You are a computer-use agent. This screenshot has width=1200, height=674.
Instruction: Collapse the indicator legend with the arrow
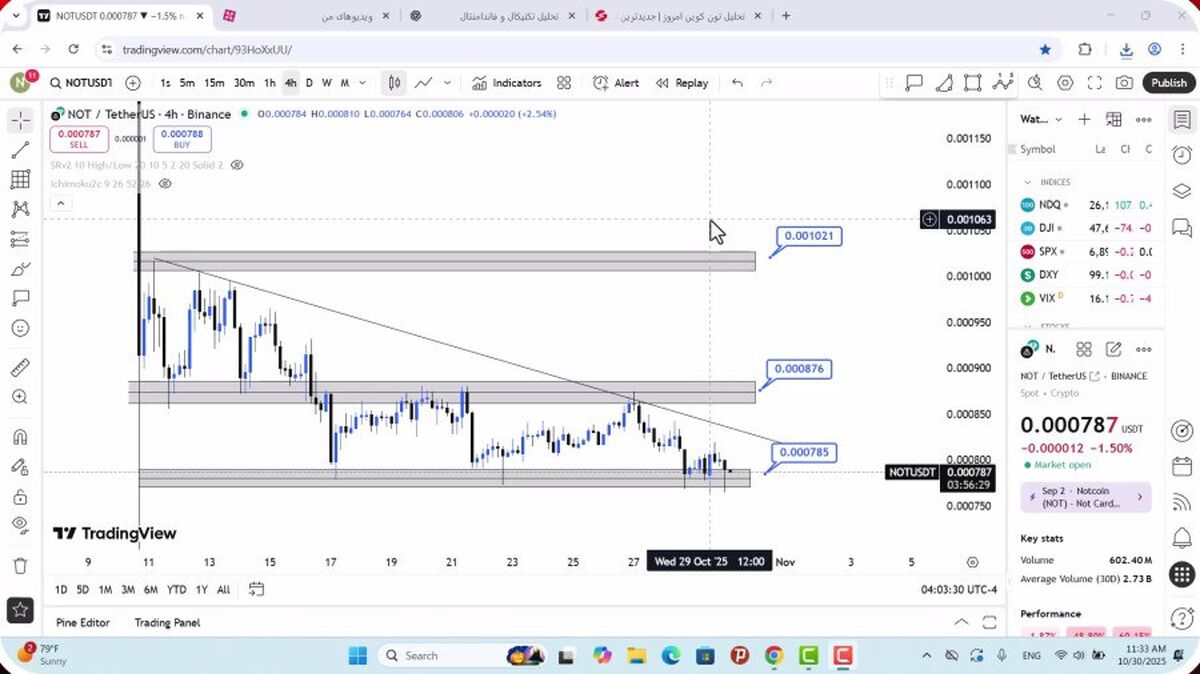tap(60, 203)
